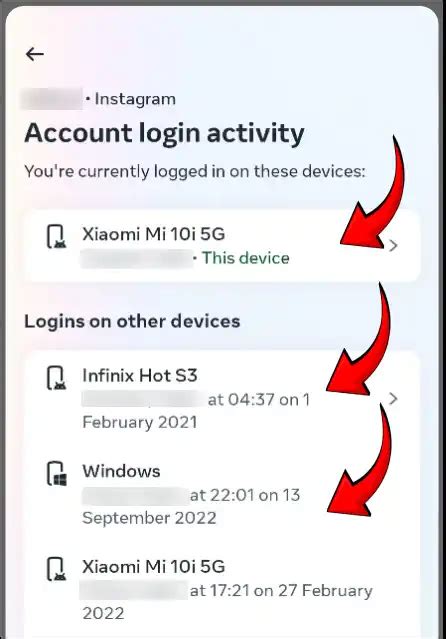
Task: Select the Xiaomi Mi 10i 5G name above the 17:21 timestamp
Action: [x=153, y=566]
